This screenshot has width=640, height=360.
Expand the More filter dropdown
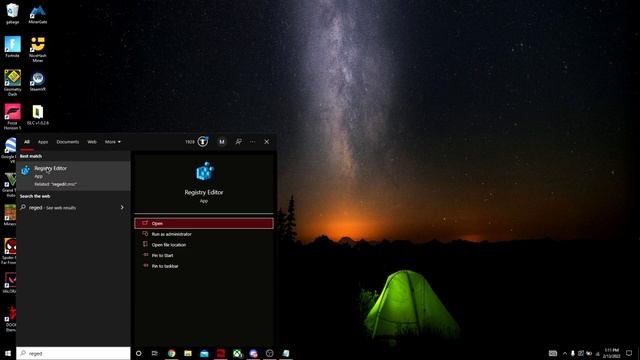click(113, 142)
